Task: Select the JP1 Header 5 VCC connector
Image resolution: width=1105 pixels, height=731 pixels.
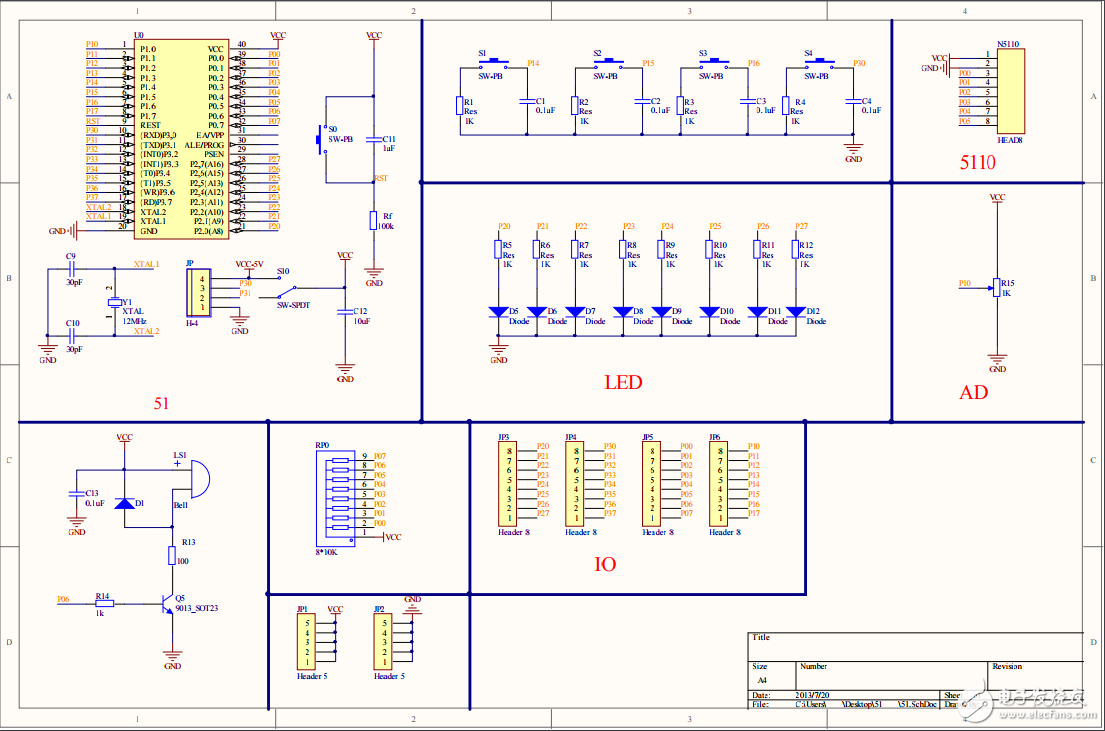Action: 305,642
